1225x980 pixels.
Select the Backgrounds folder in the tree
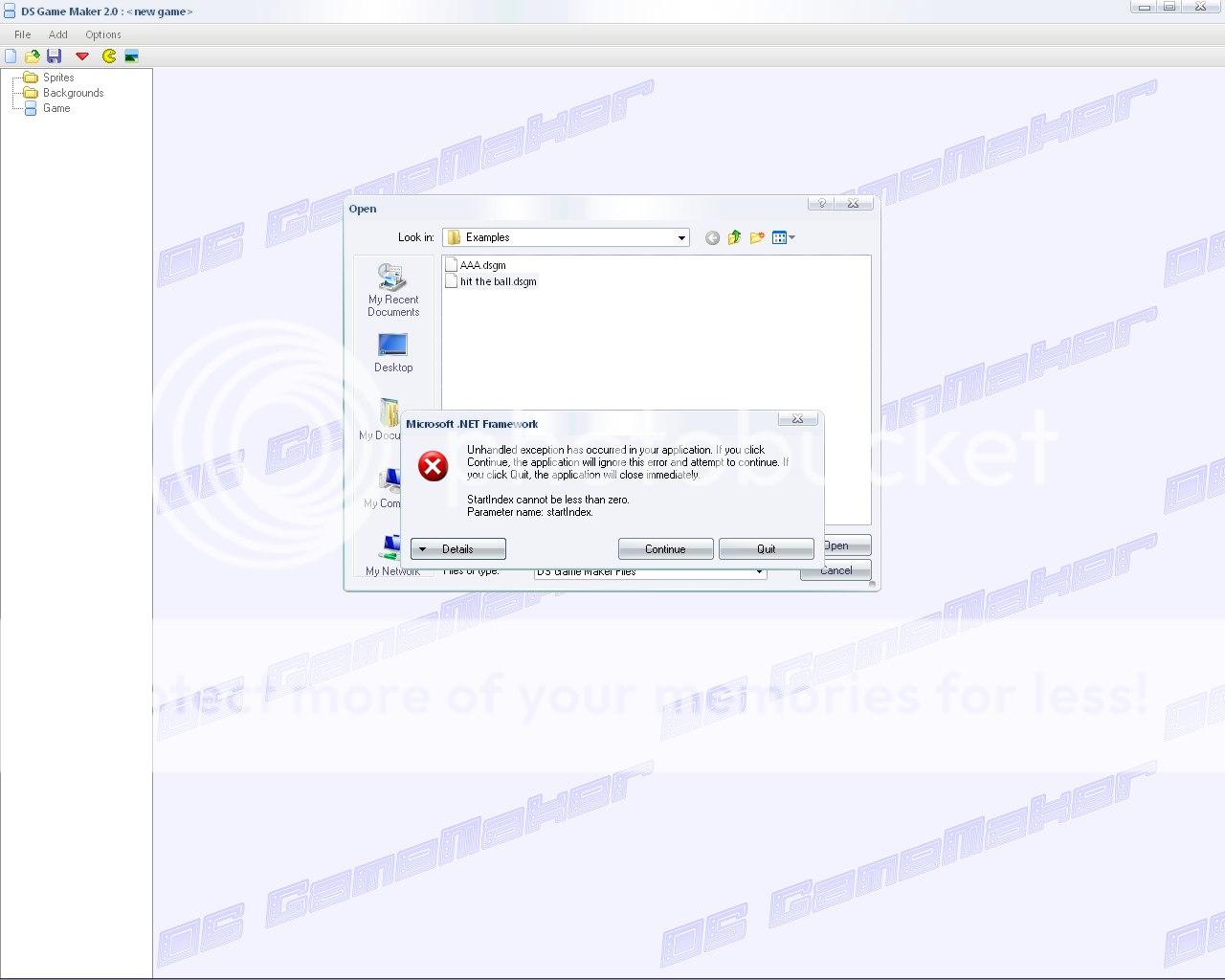tap(73, 93)
